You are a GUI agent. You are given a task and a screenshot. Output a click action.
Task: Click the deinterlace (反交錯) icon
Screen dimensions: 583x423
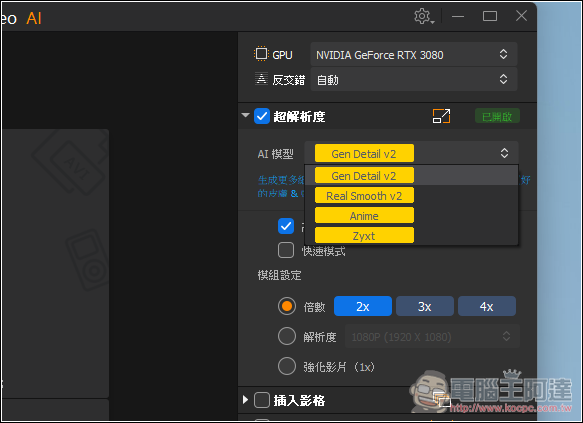coord(261,79)
